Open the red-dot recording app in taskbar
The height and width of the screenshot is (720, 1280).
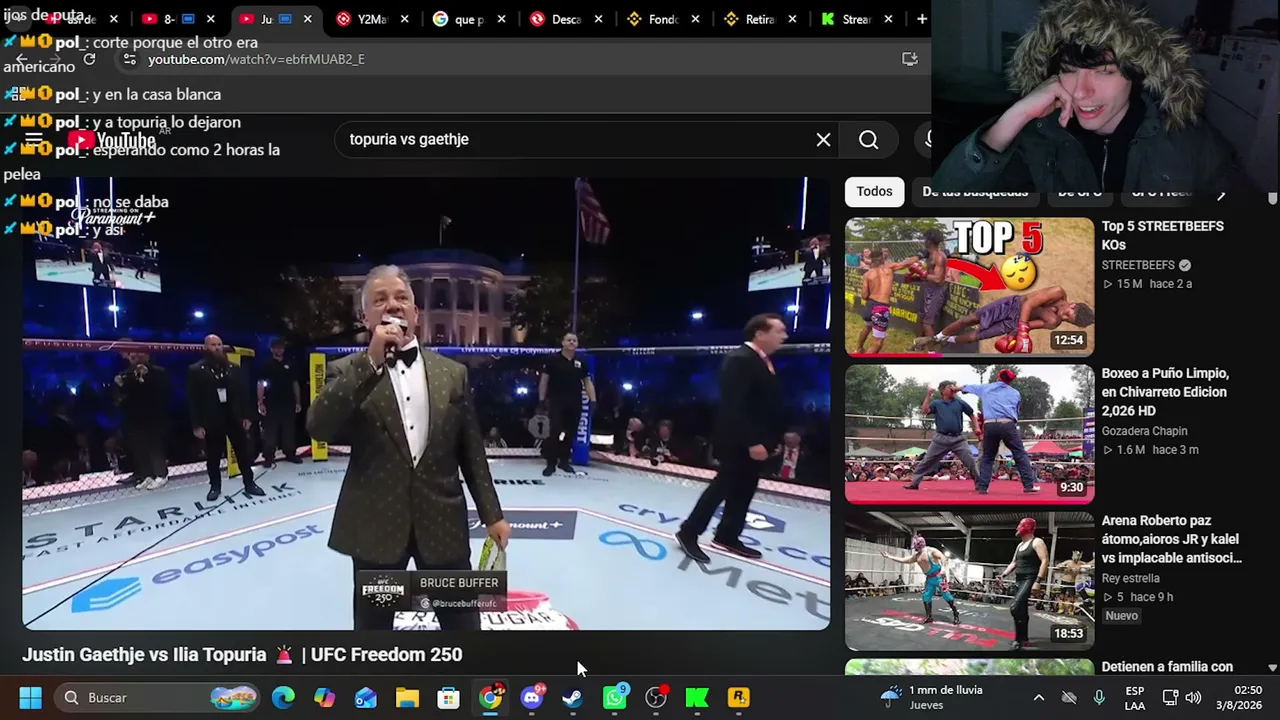[x=656, y=697]
